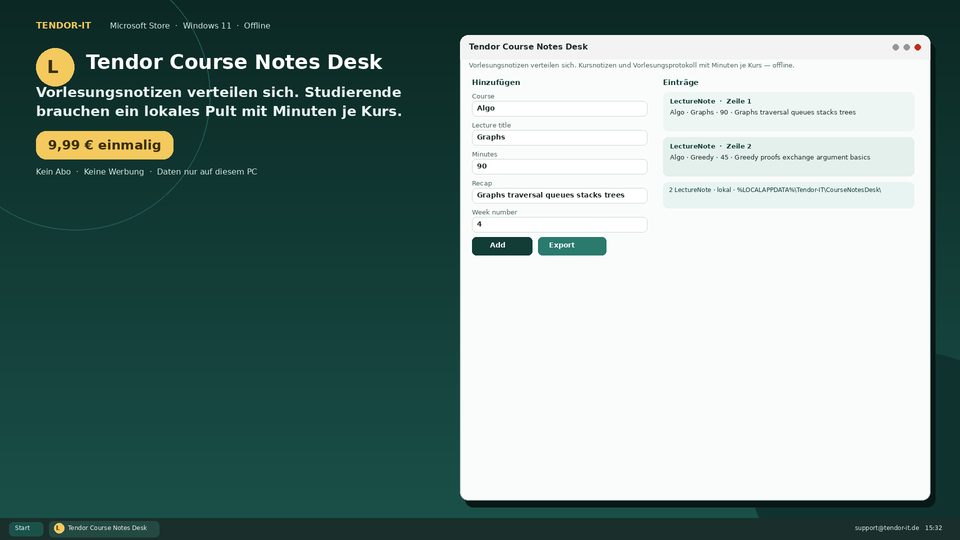
Task: Click the support@tendor-it.de address
Action: pyautogui.click(x=887, y=528)
